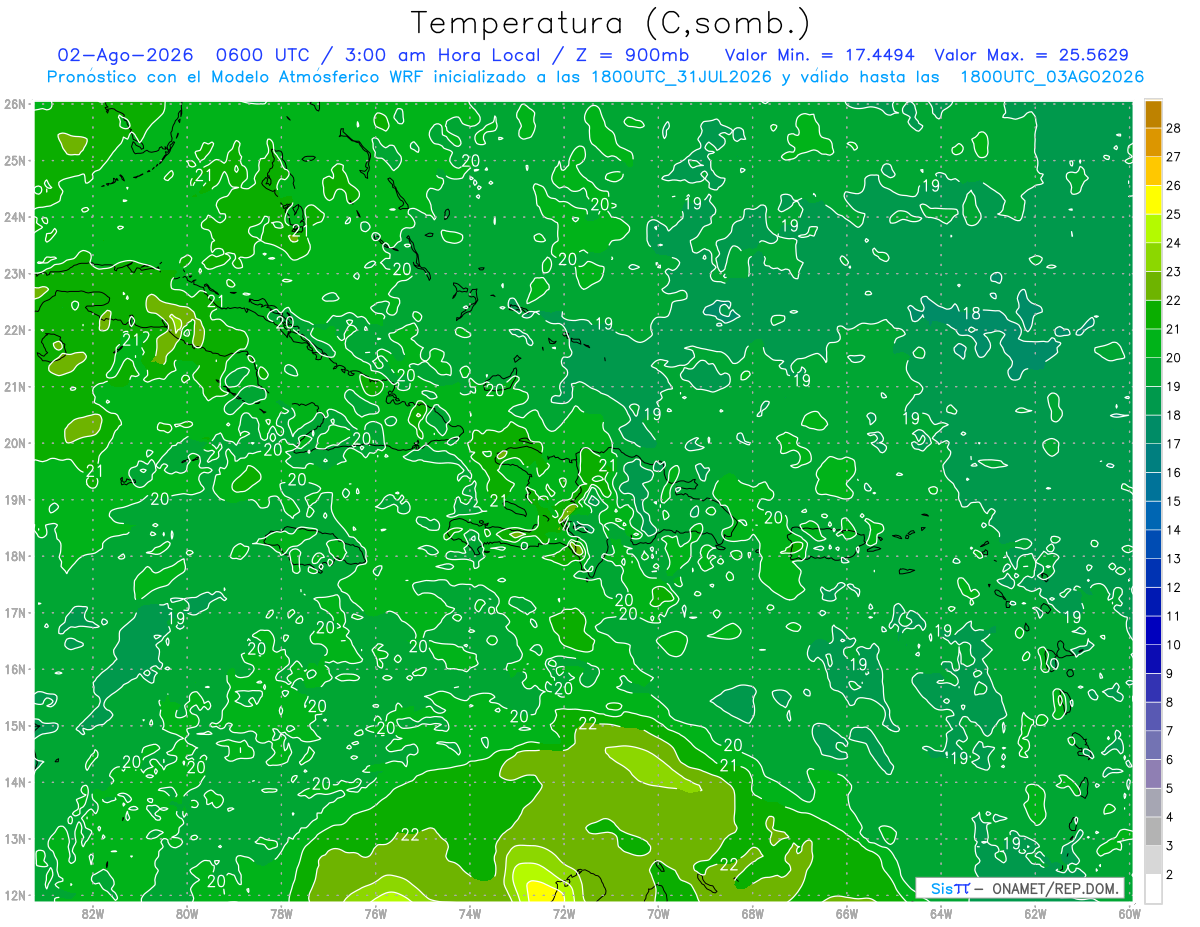Click the "24N" latitude axis label
The width and height of the screenshot is (1200, 927).
click(14, 217)
